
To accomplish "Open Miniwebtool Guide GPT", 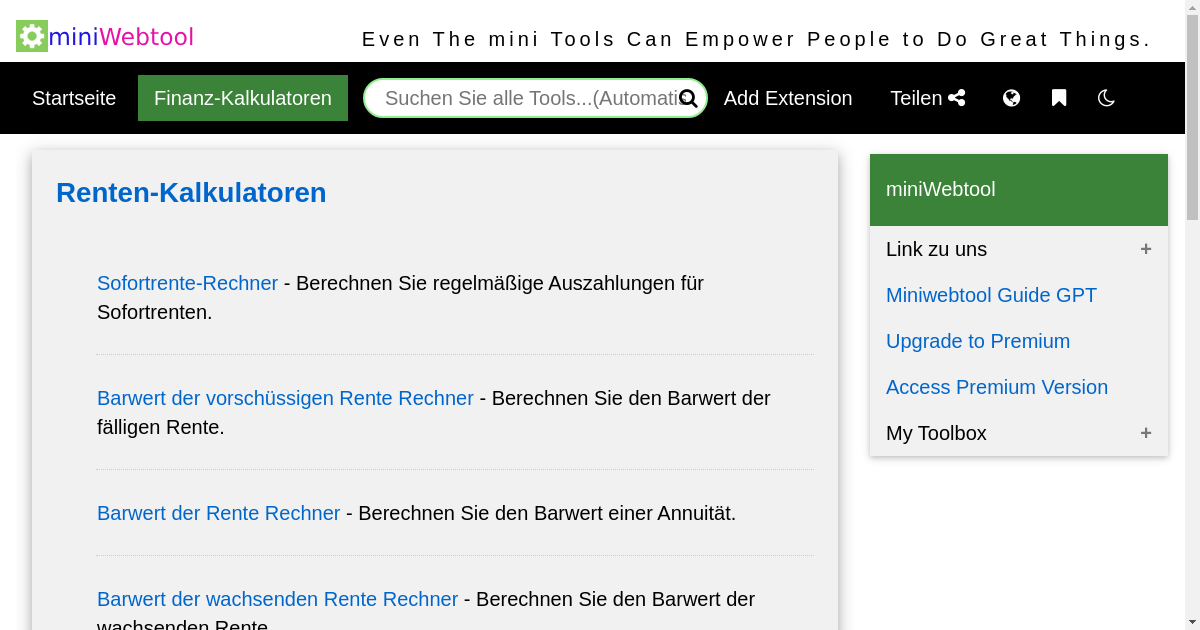I will tap(991, 295).
